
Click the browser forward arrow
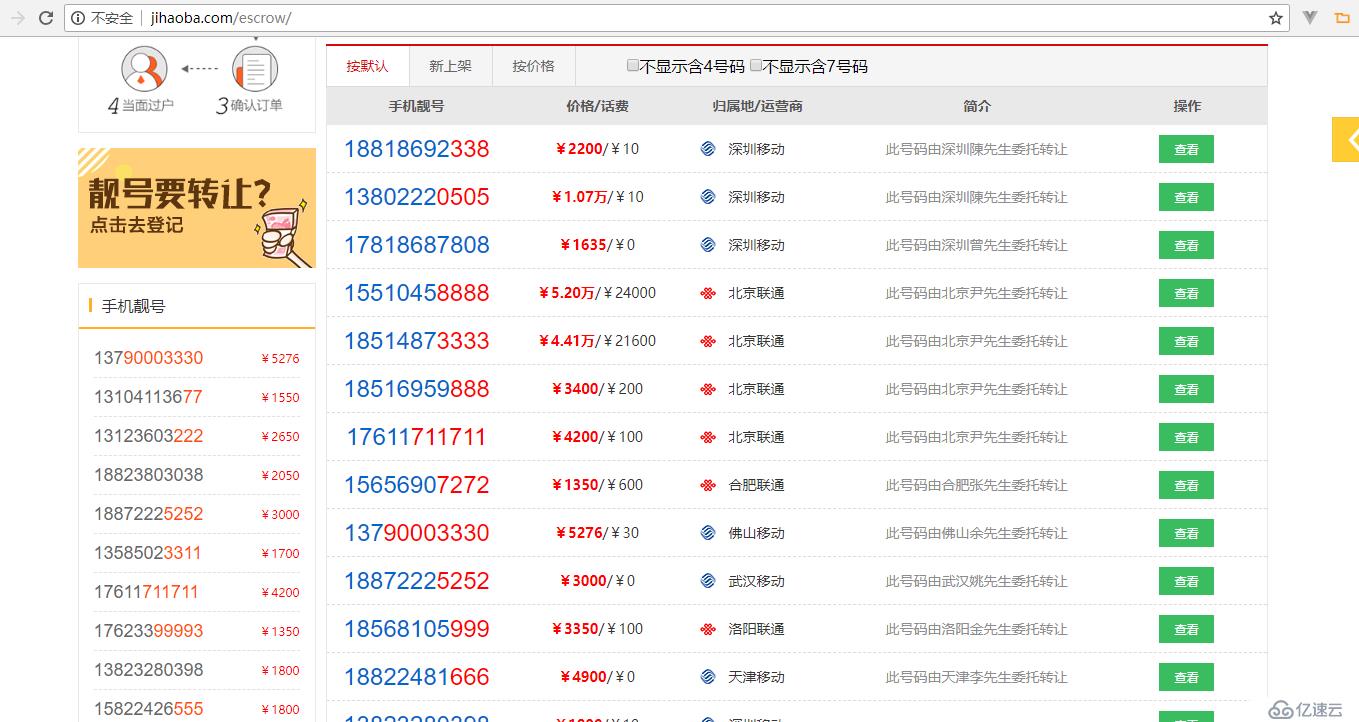click(x=17, y=18)
